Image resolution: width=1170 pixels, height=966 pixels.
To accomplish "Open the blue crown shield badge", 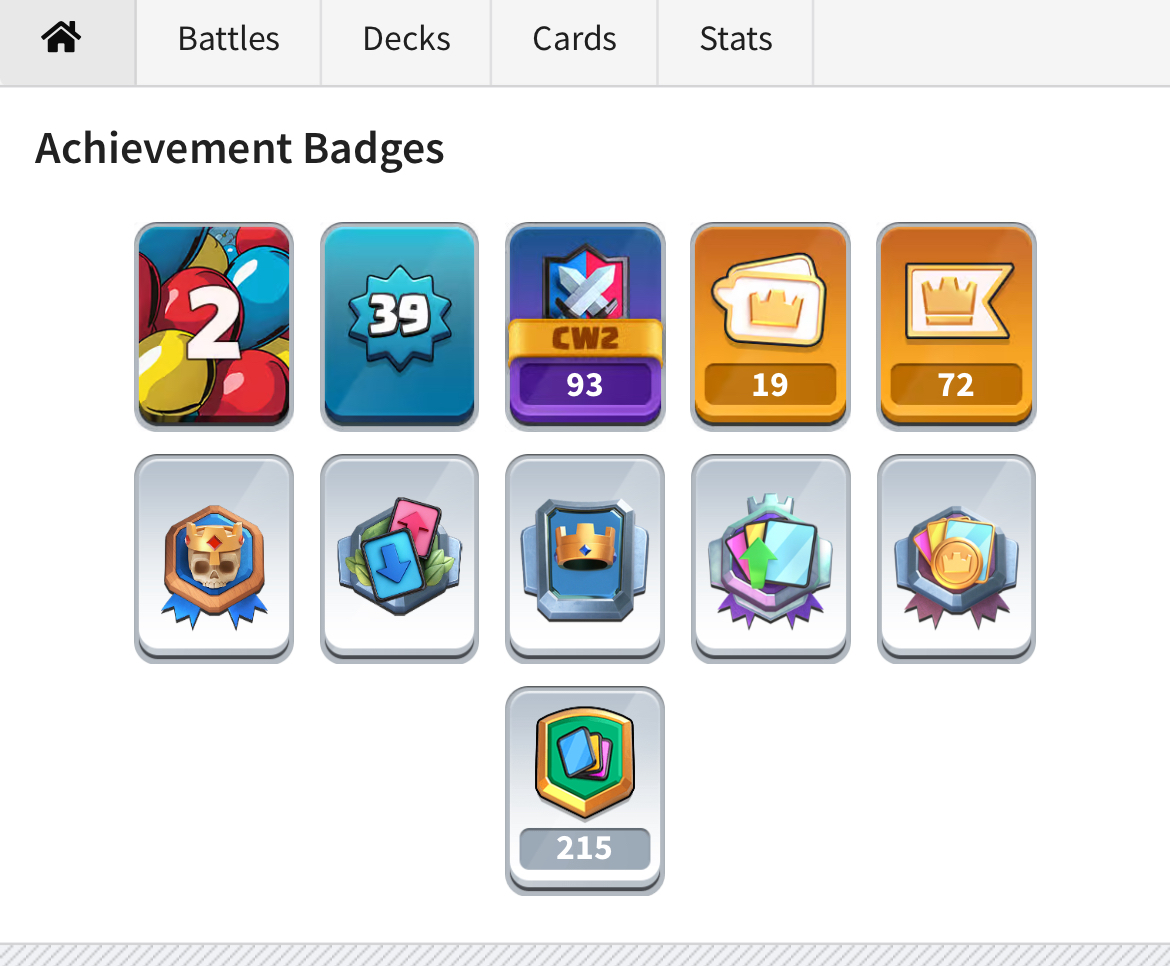I will pyautogui.click(x=585, y=558).
